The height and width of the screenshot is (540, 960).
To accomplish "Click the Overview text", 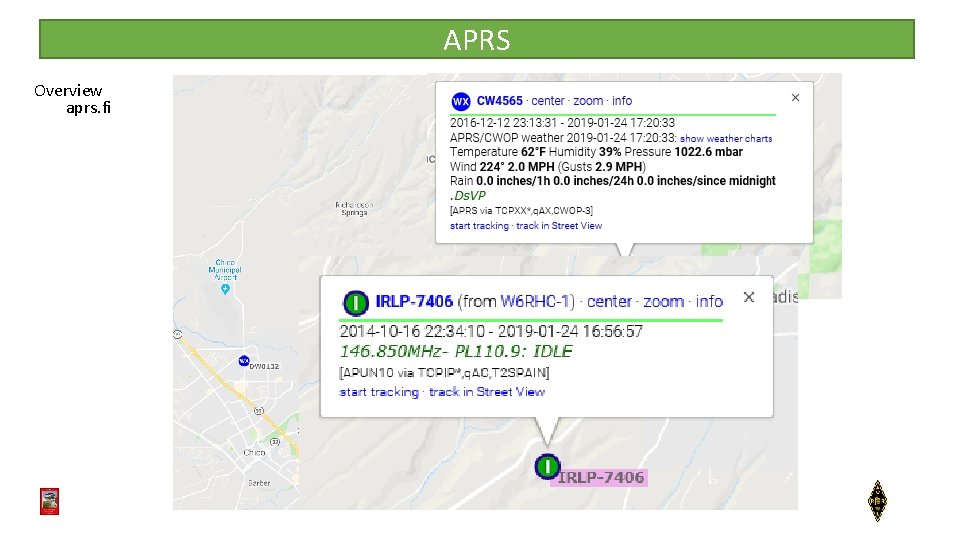I will (x=68, y=91).
